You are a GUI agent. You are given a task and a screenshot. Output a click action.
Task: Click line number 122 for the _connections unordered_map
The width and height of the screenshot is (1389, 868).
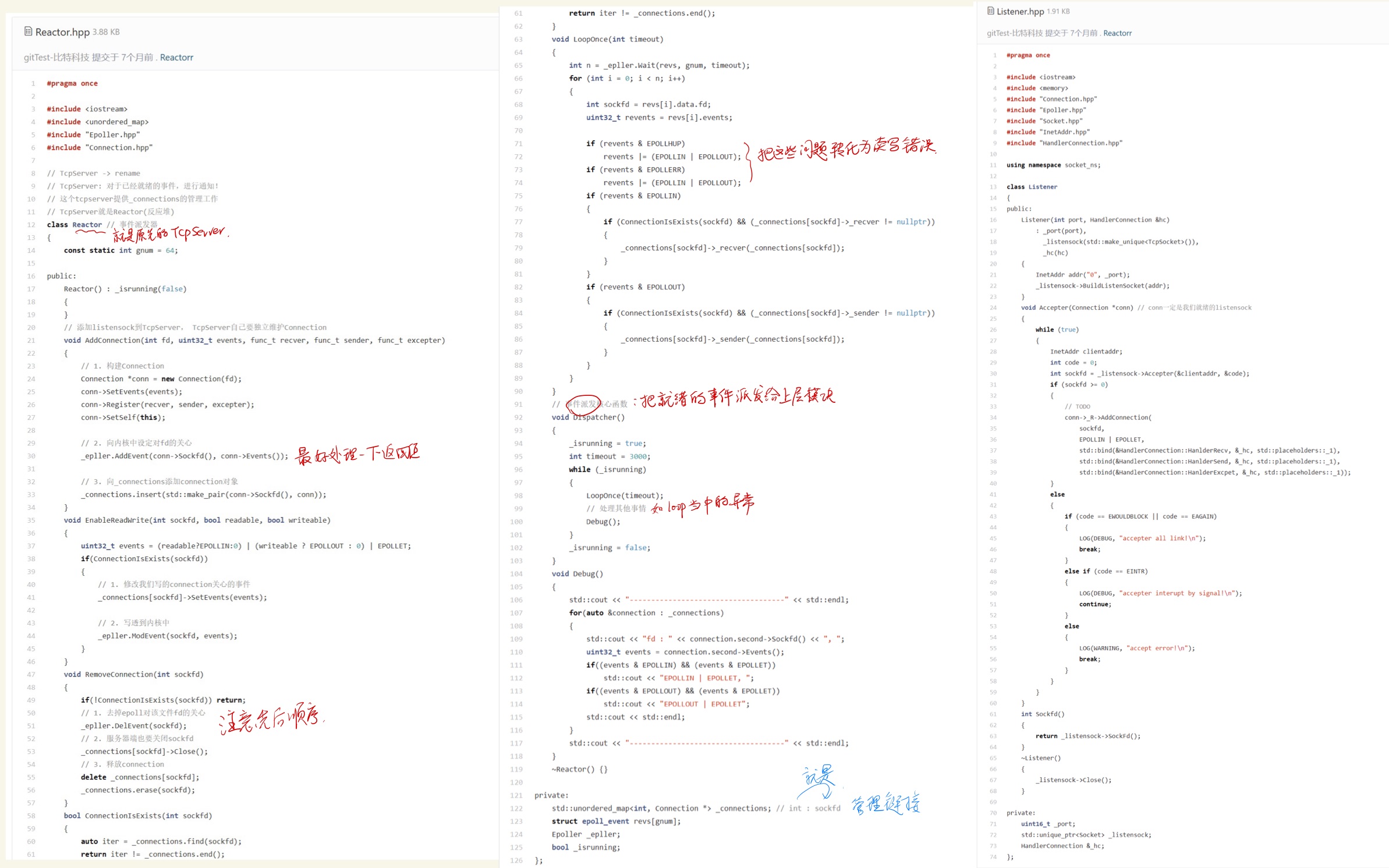(516, 809)
